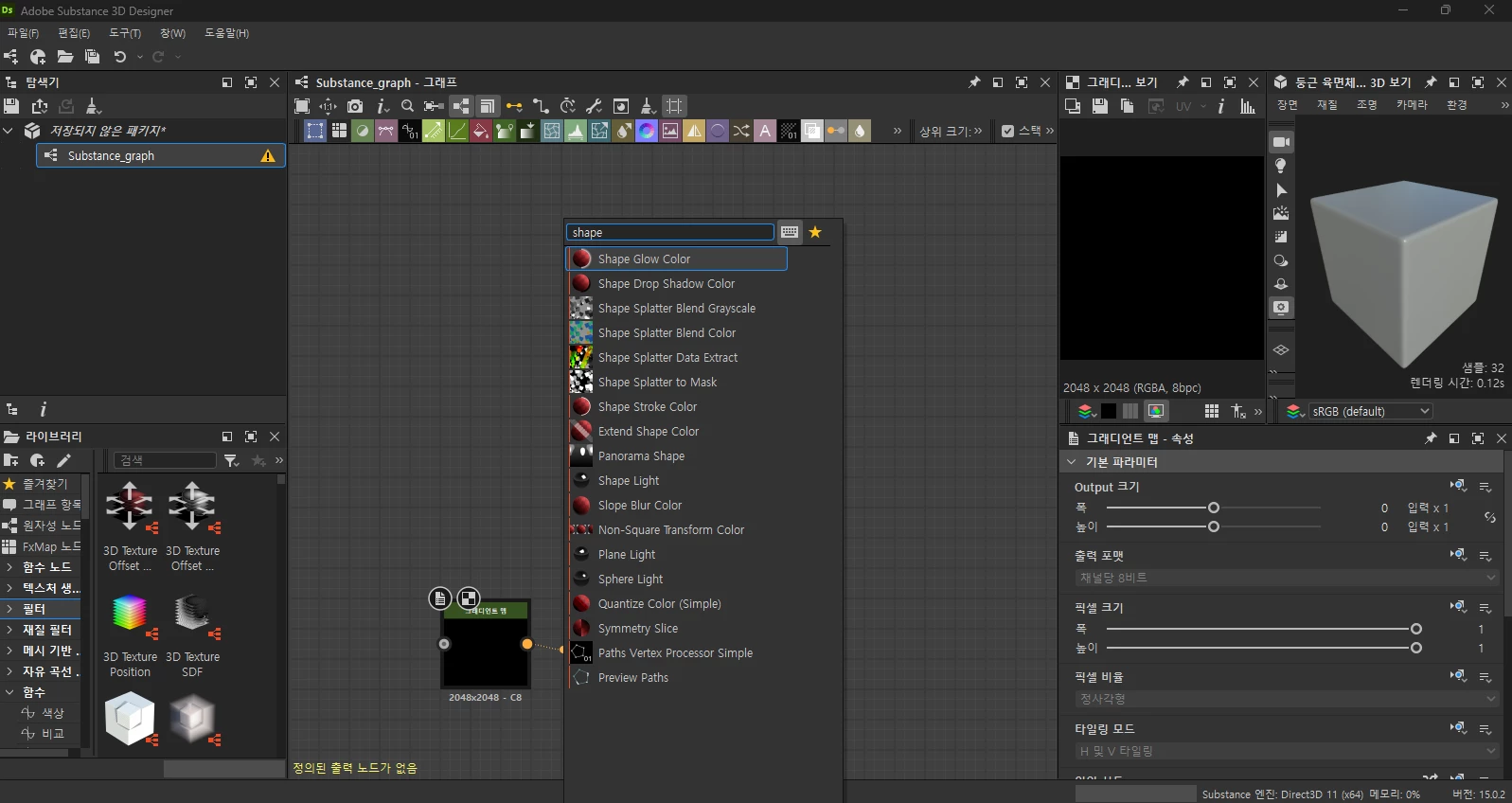This screenshot has width=1512, height=803.
Task: Expand the 재질 필터 library category
Action: coord(9,630)
